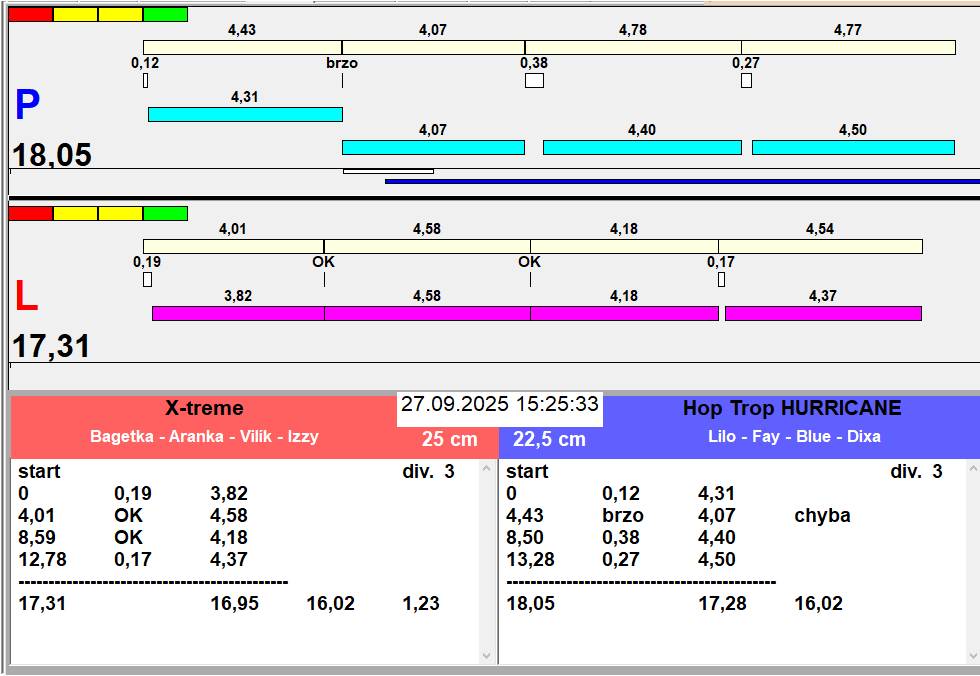980x676 pixels.
Task: Click the magenta 4,37 run bar
Action: click(x=823, y=313)
